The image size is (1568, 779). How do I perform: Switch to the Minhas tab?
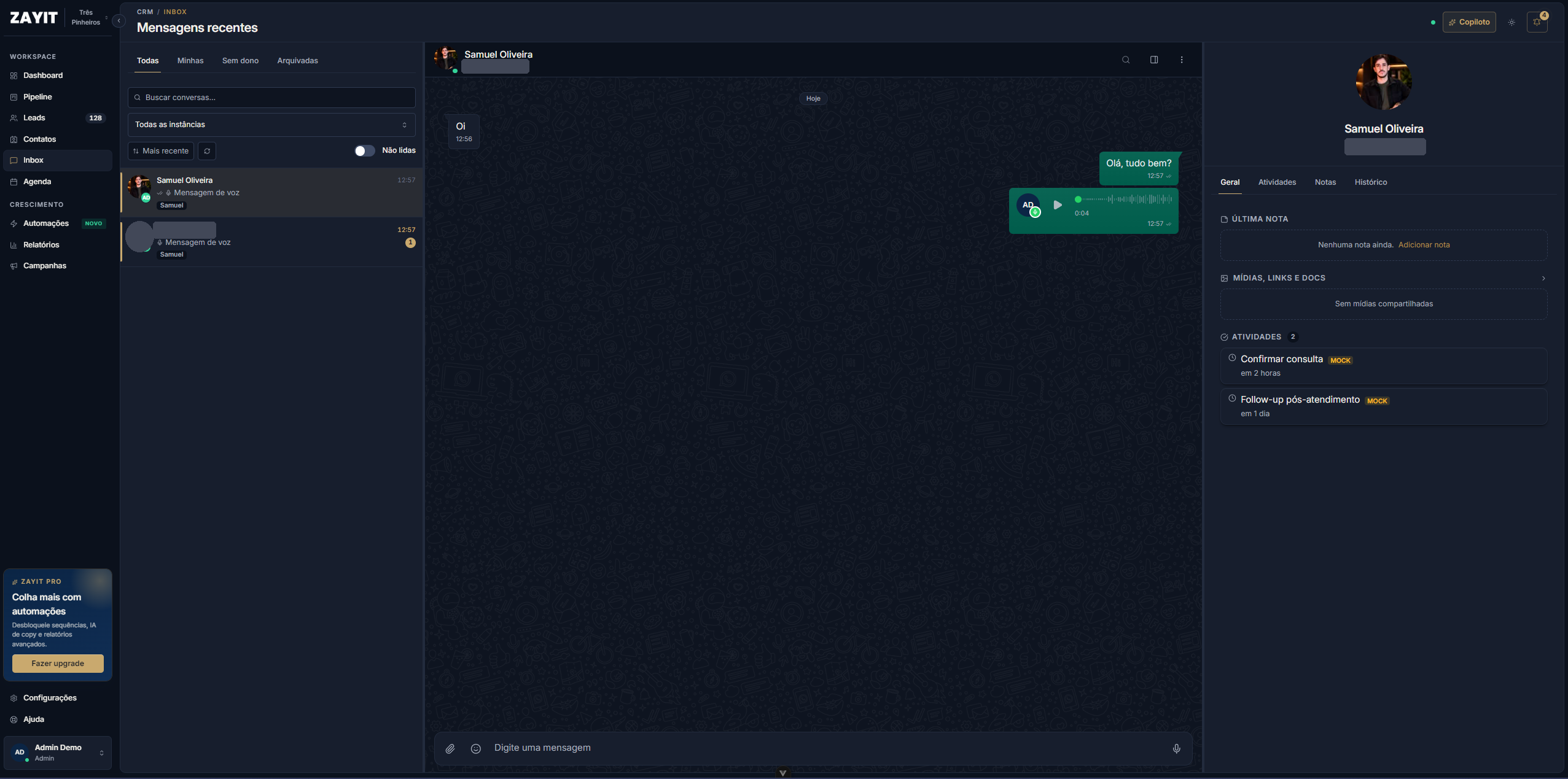coord(190,61)
